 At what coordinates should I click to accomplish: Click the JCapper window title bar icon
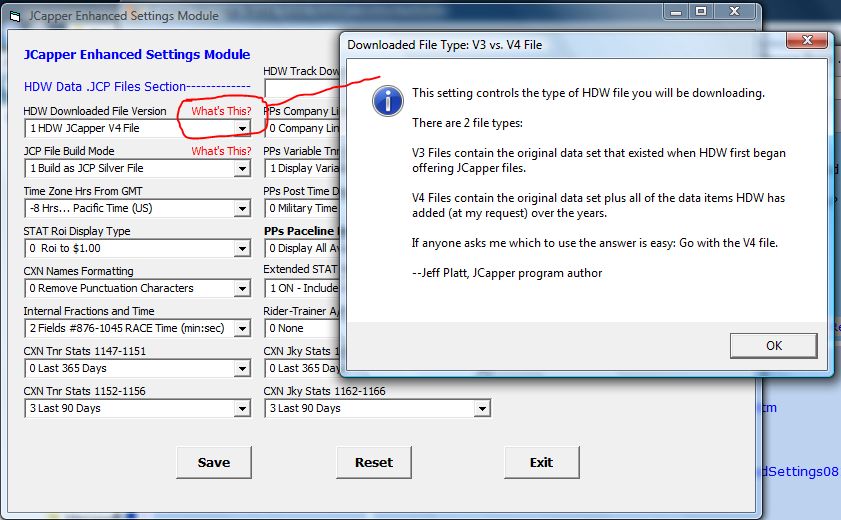point(15,16)
